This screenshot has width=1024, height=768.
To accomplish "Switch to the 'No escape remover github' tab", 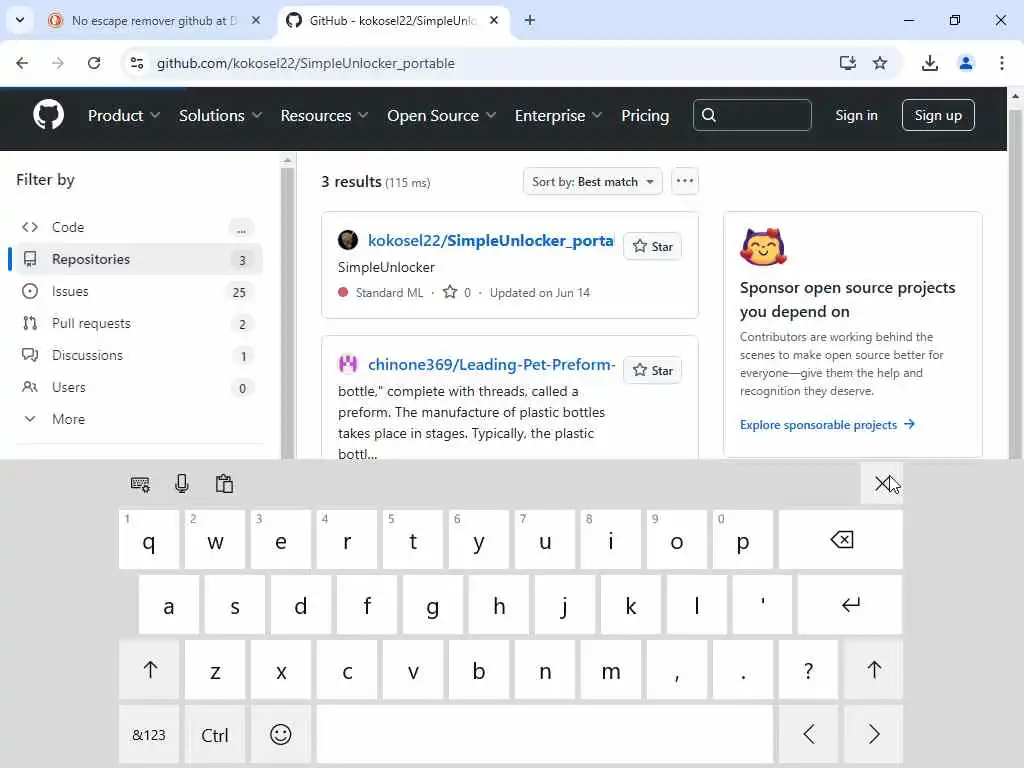I will click(x=154, y=21).
